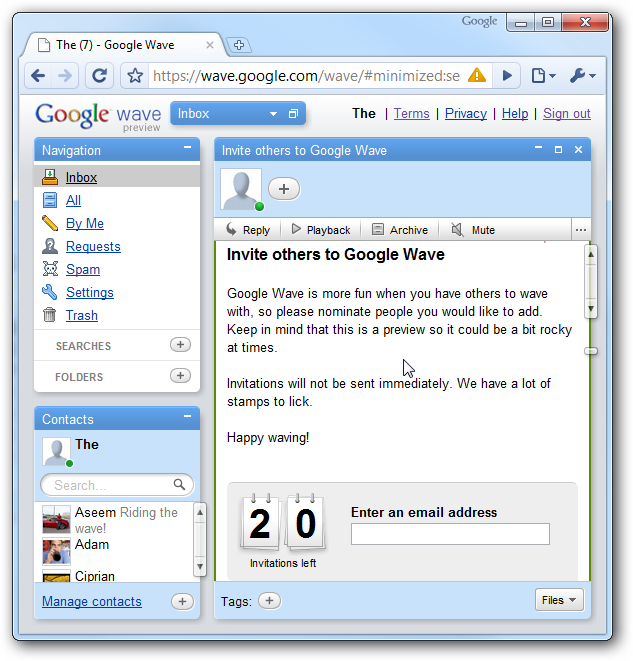
Task: Close the Invite others wave panel
Action: coord(579,150)
